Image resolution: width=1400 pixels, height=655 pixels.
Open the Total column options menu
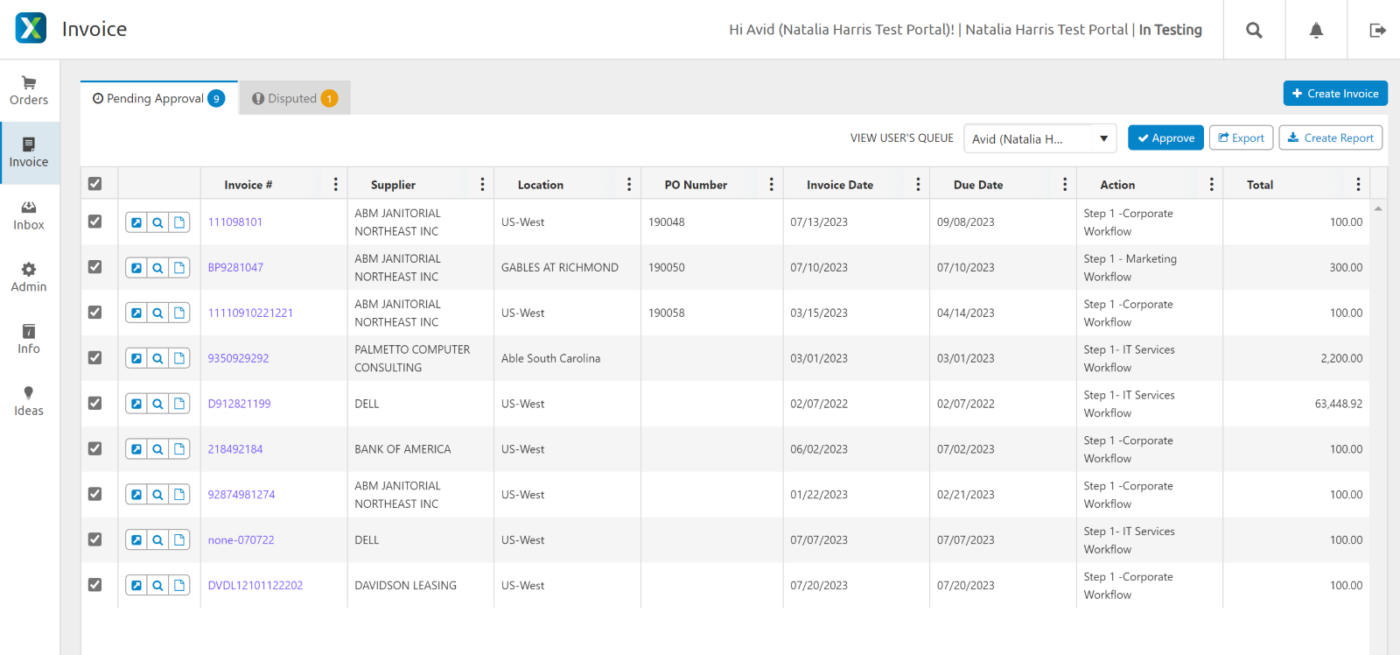pos(1357,185)
